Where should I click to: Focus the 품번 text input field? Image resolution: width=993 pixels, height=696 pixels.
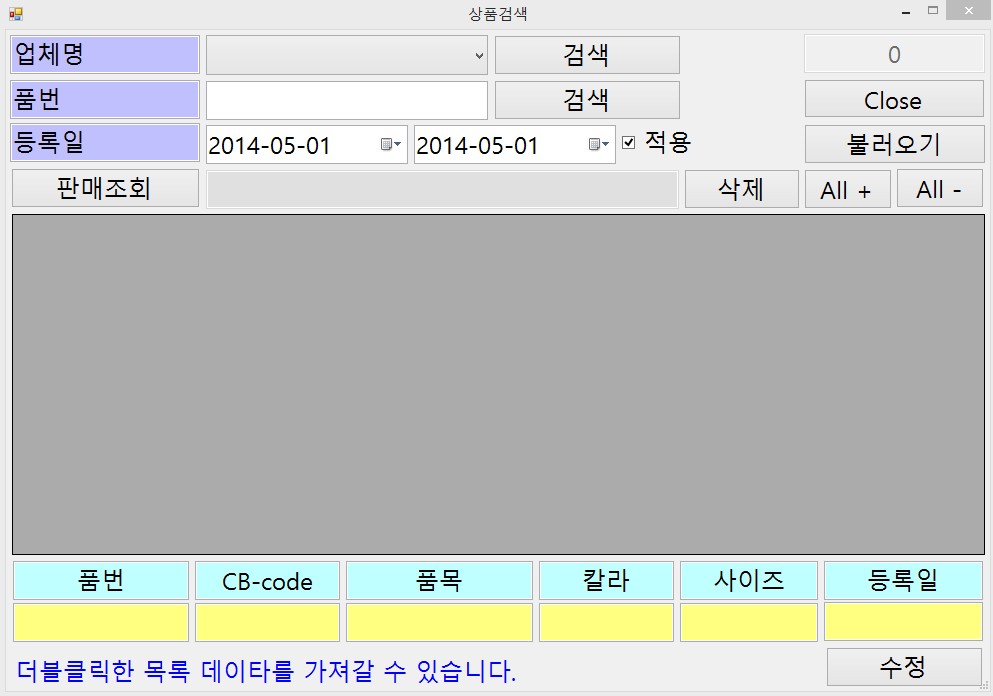347,100
